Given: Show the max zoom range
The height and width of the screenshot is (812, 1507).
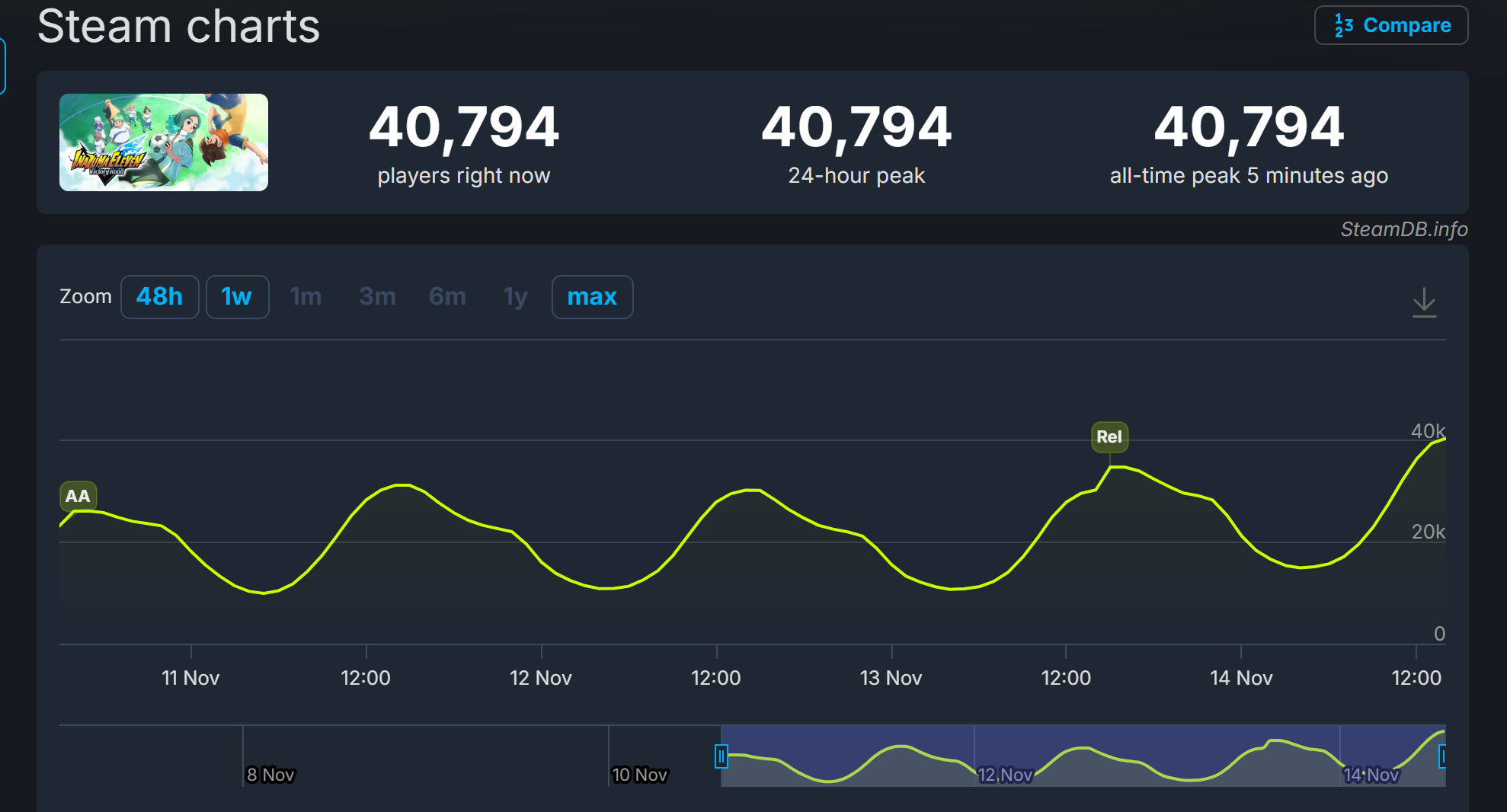Looking at the screenshot, I should [592, 297].
